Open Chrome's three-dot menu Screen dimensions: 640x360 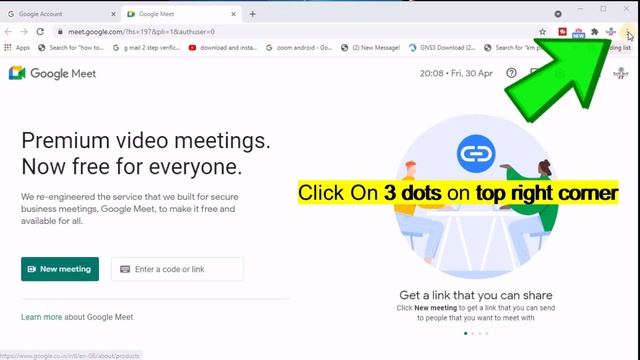coord(627,31)
